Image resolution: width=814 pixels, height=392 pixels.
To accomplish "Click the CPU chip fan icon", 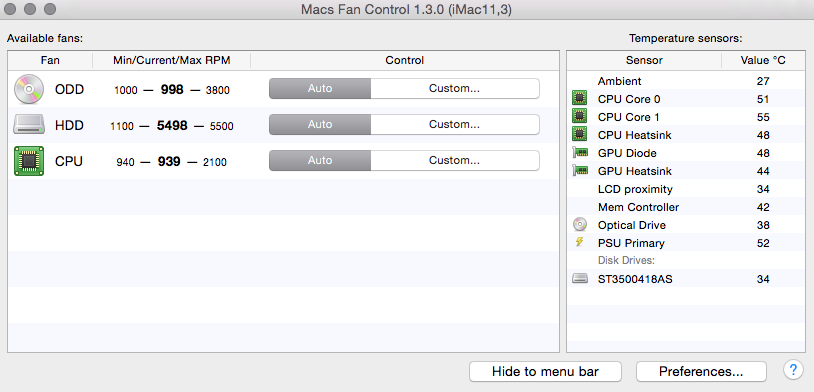I will click(x=29, y=161).
